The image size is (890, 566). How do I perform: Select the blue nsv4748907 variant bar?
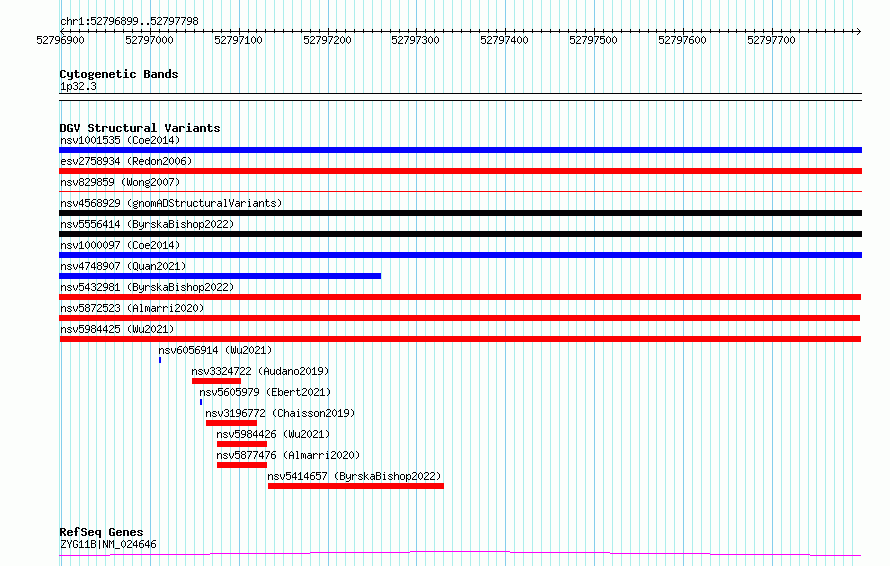tap(220, 276)
